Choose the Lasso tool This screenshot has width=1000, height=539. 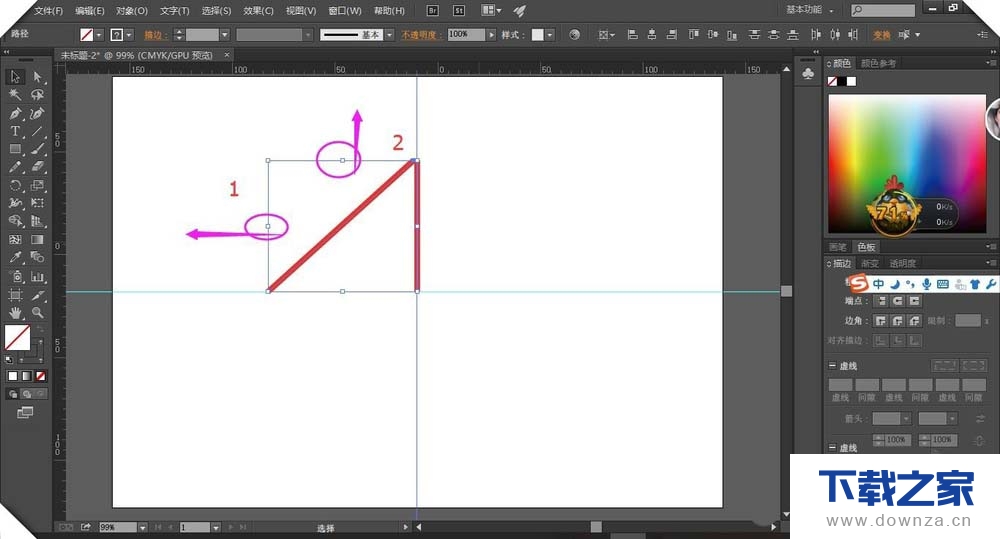pyautogui.click(x=37, y=94)
